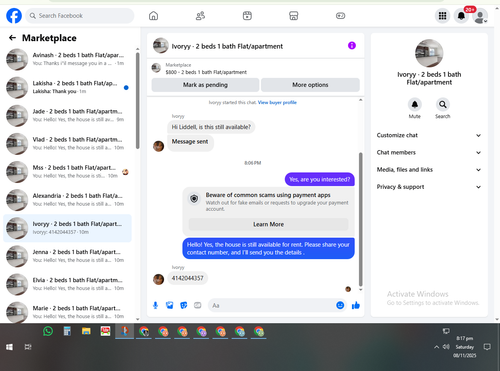Click the Search Facebook box
Image resolution: width=500 pixels, height=371 pixels.
click(x=80, y=16)
